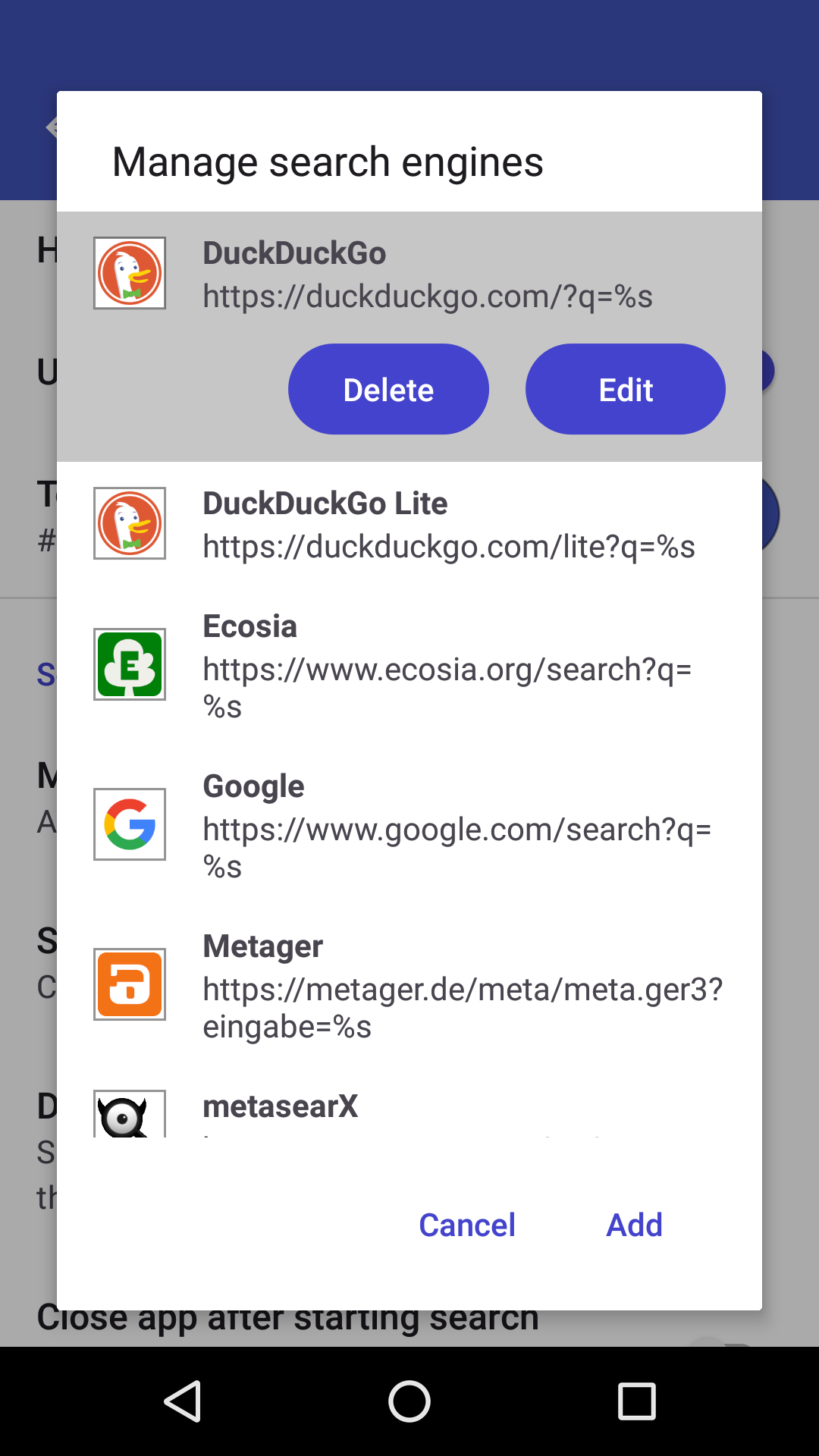Tap the orange Metager icon
This screenshot has height=1456, width=819.
[130, 984]
